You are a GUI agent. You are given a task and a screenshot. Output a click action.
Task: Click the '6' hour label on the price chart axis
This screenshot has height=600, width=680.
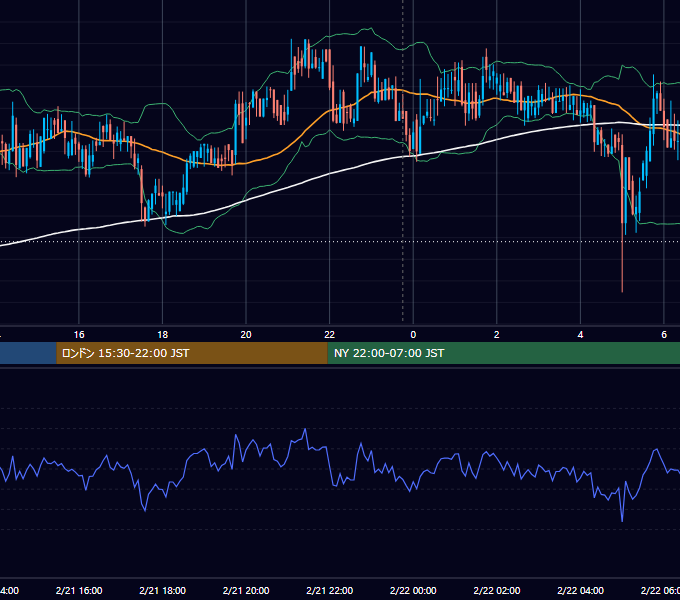click(x=664, y=335)
